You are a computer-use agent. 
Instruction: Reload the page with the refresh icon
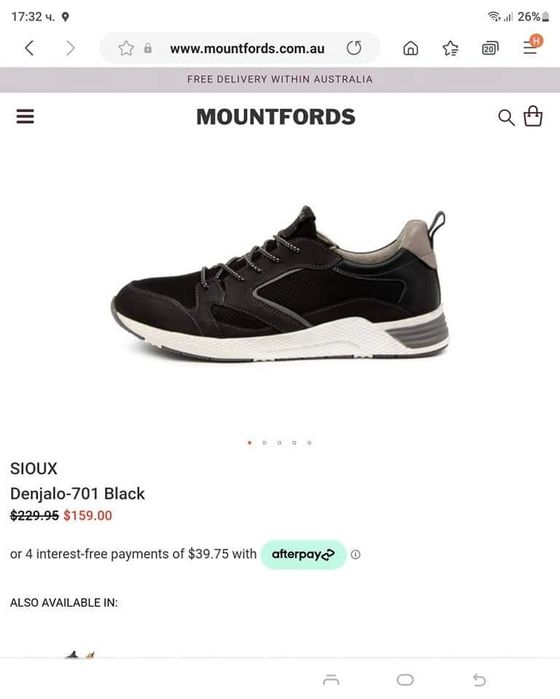pyautogui.click(x=354, y=48)
